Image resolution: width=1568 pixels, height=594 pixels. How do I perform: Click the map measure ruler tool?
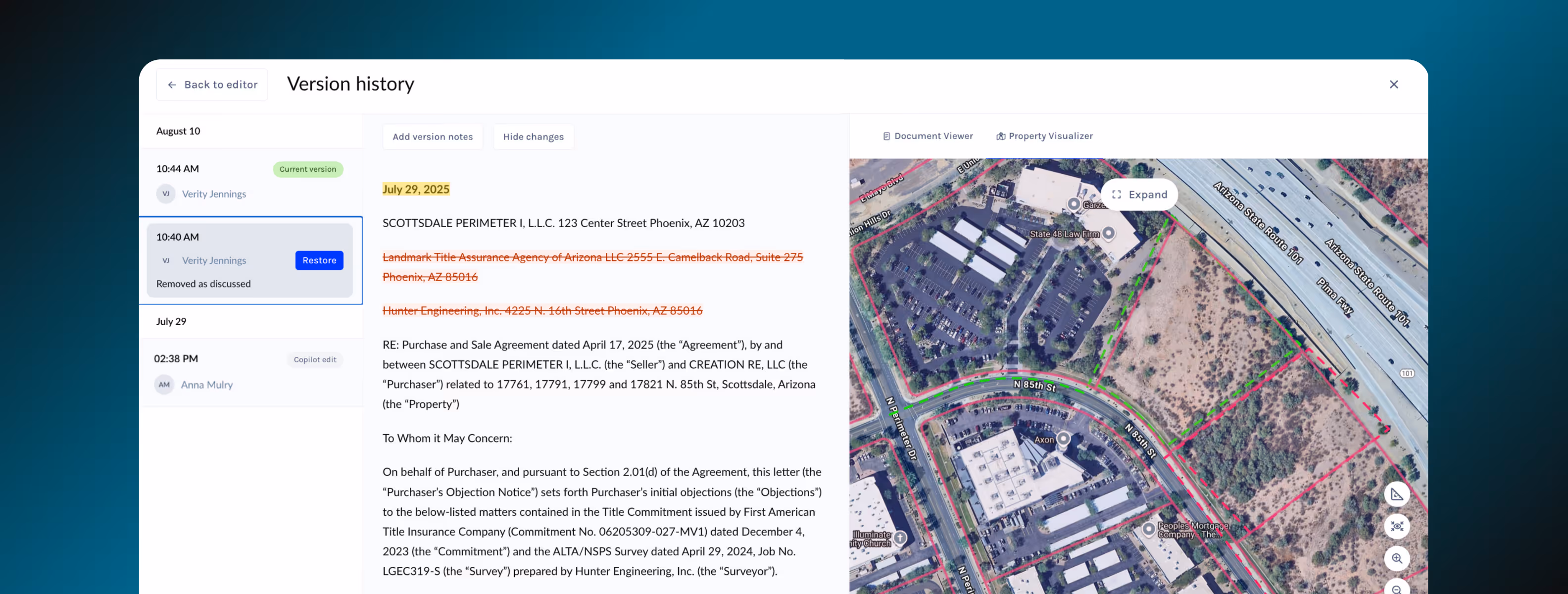(x=1396, y=494)
